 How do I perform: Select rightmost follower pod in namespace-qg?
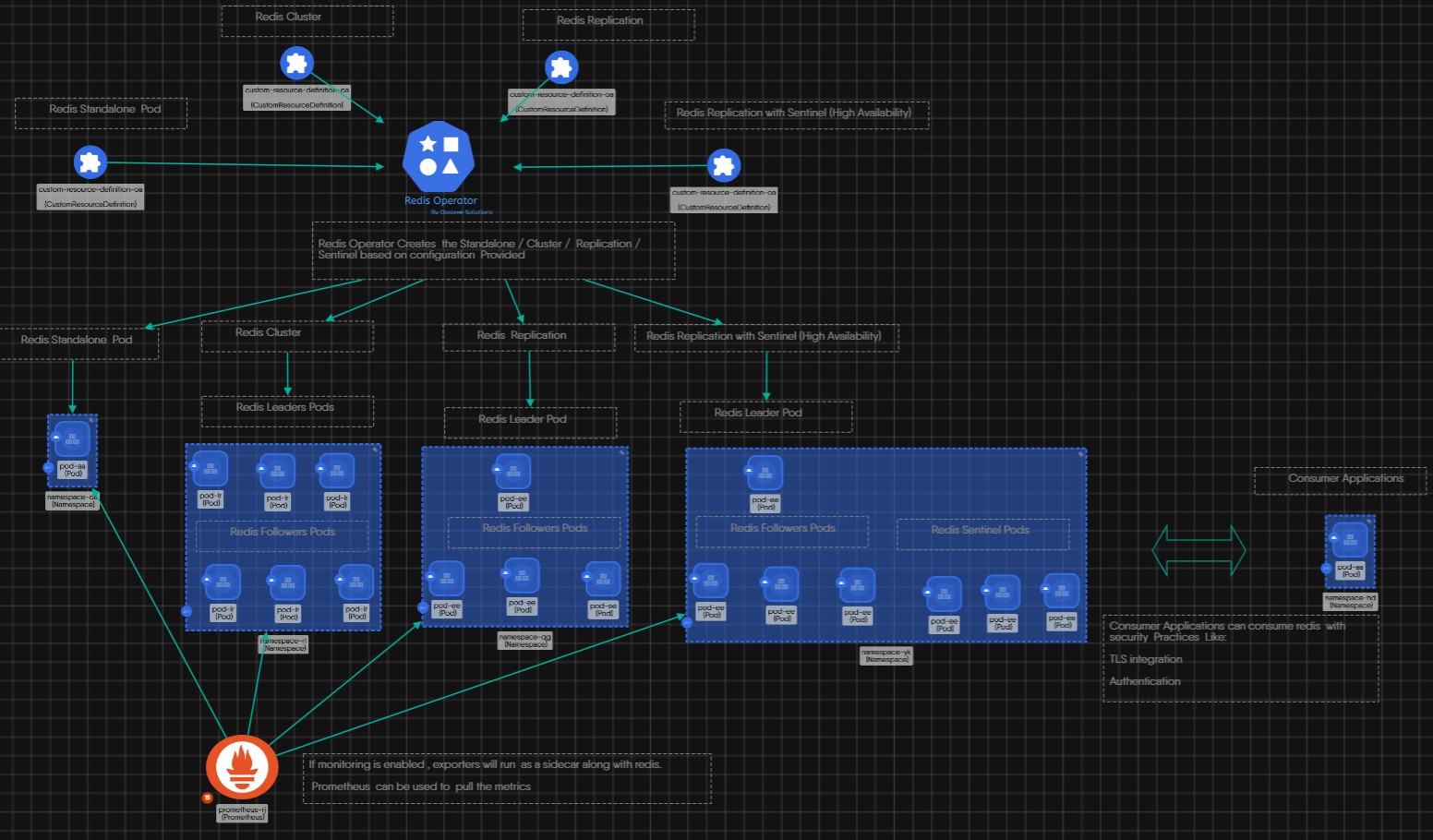603,579
